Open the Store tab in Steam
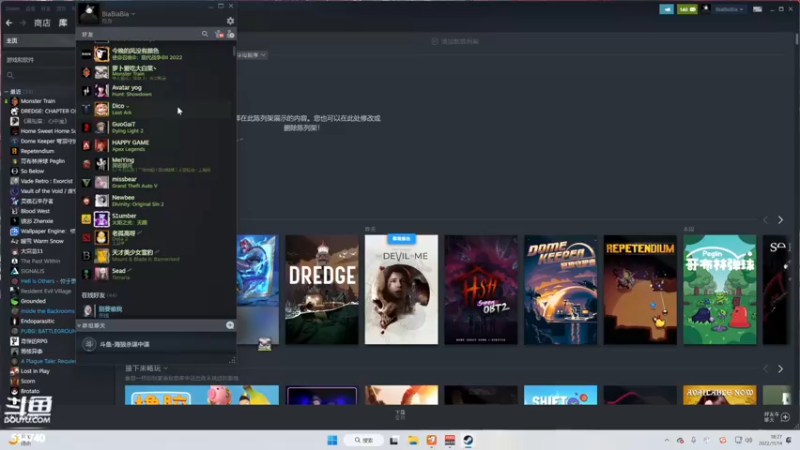This screenshot has height=450, width=800. 42,23
